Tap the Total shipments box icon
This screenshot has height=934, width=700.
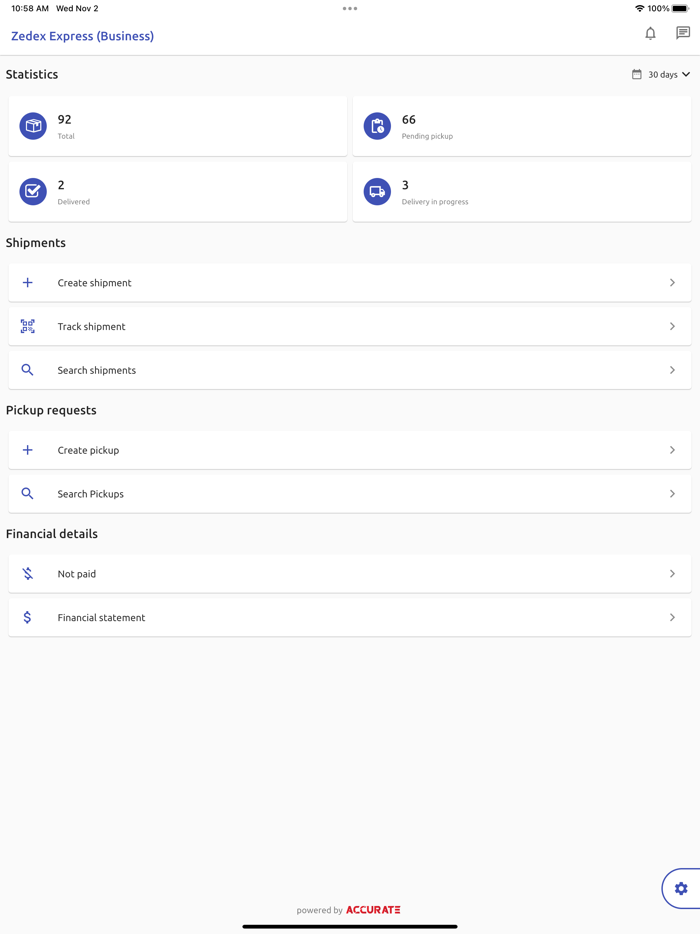coord(33,126)
